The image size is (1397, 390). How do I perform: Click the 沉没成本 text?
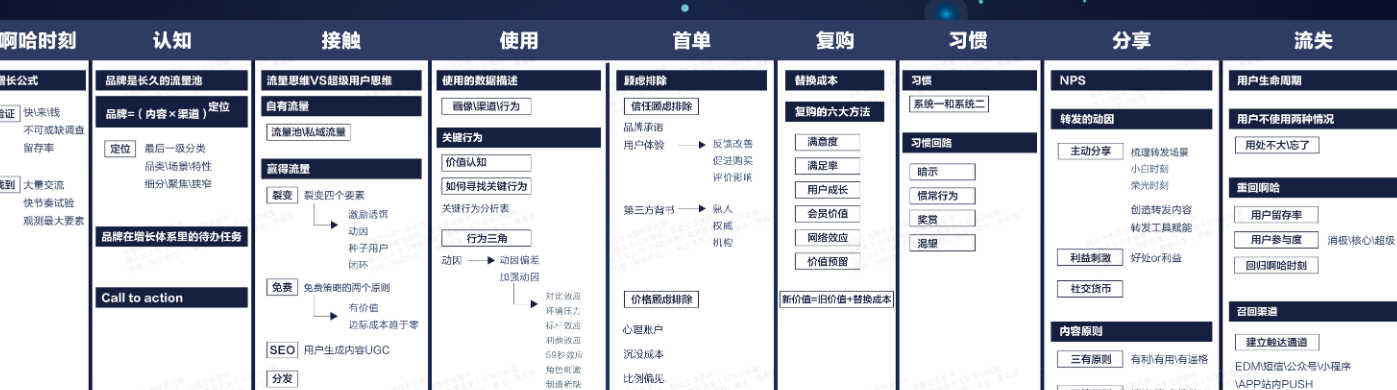(x=643, y=354)
